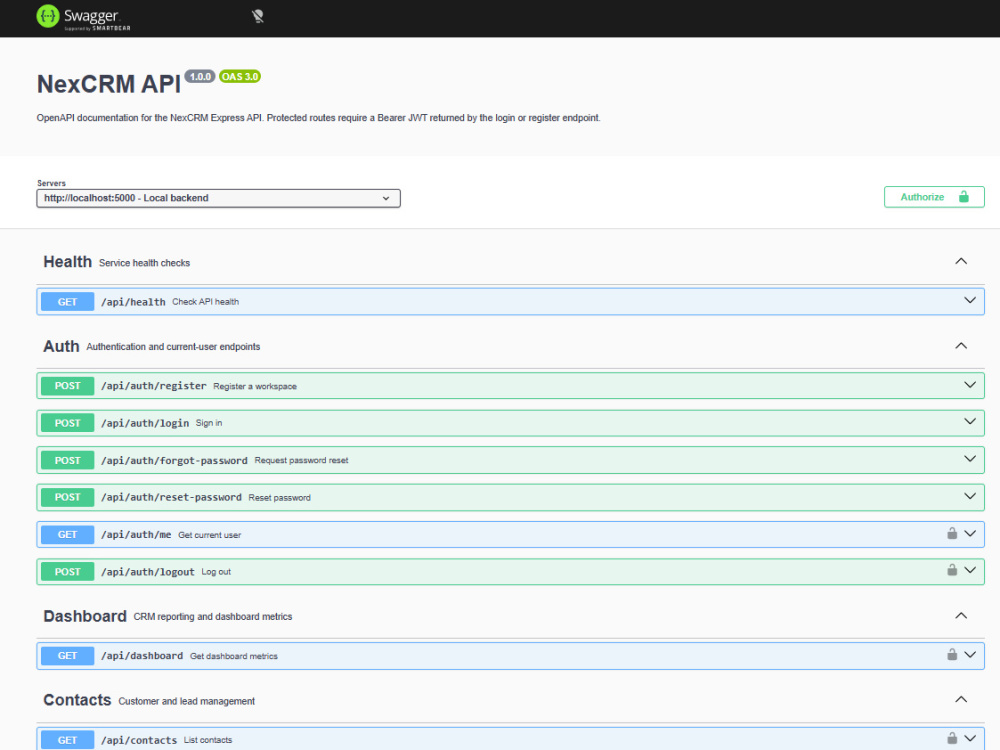Click lock icon on /api/auth/logout row
The image size is (1000, 750).
[952, 570]
